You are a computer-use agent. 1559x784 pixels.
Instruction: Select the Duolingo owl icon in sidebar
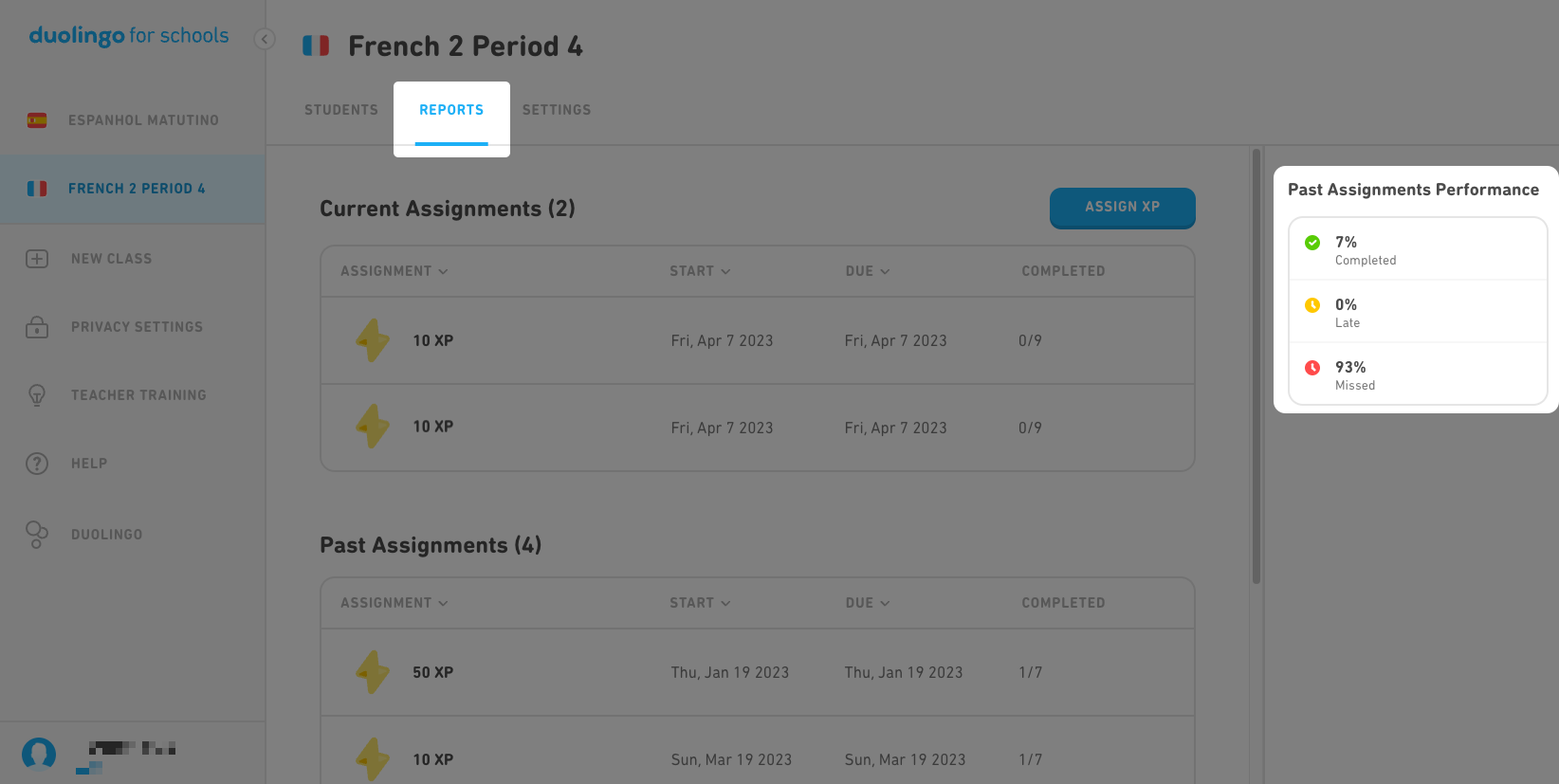coord(36,534)
